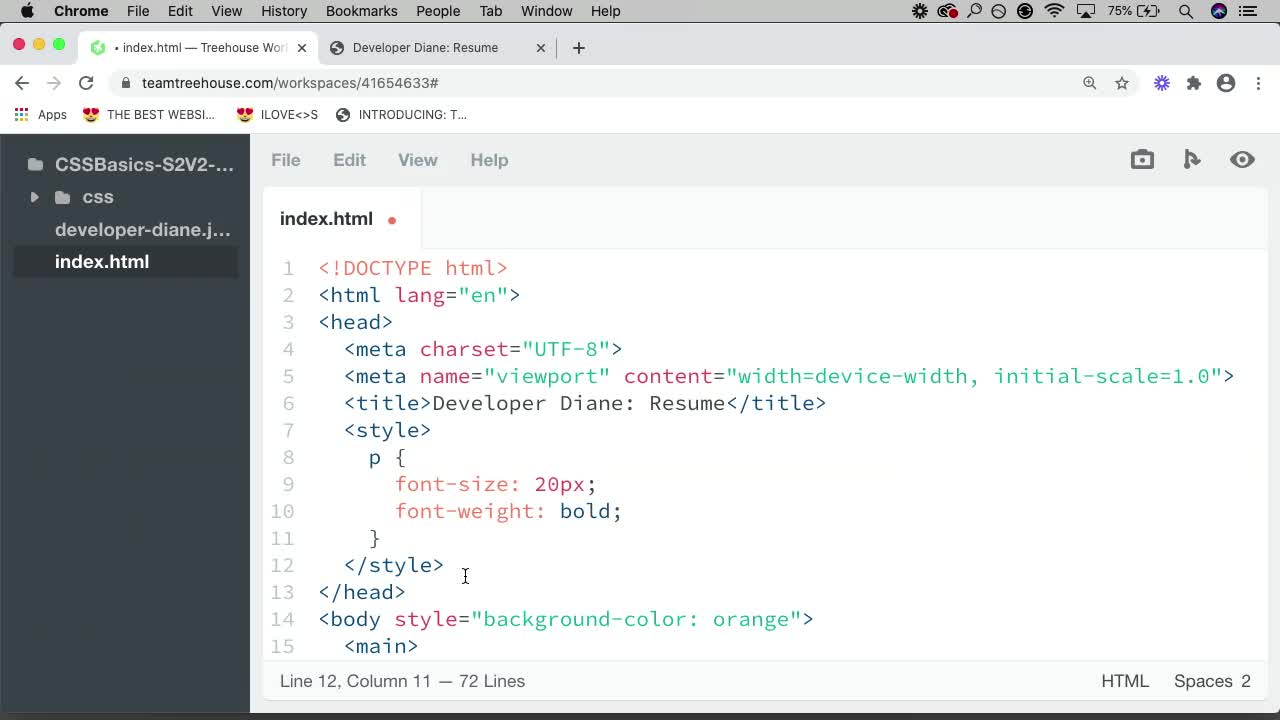Open the Chrome profile icon
Image resolution: width=1280 pixels, height=720 pixels.
click(x=1226, y=83)
